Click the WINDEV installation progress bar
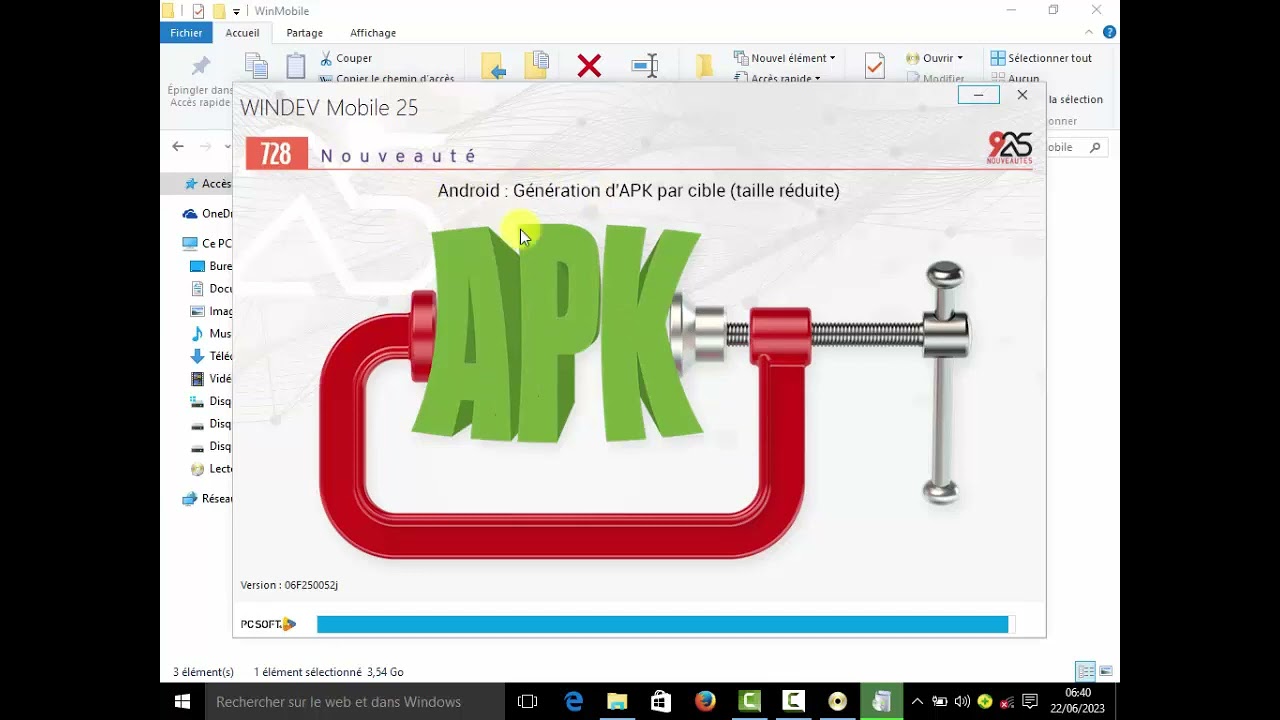The image size is (1280, 720). click(x=665, y=624)
